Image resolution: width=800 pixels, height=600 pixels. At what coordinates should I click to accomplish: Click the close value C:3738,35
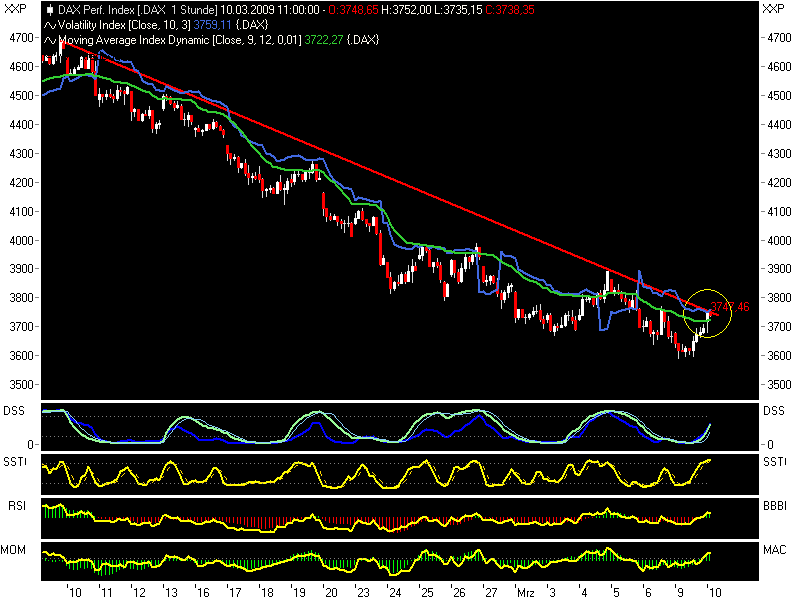click(x=510, y=10)
